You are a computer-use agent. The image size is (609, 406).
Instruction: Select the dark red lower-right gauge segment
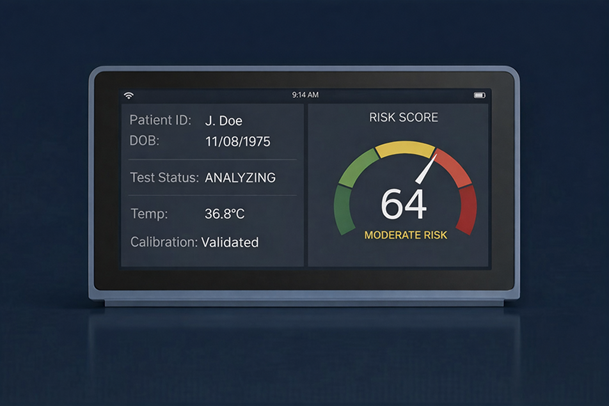click(467, 209)
